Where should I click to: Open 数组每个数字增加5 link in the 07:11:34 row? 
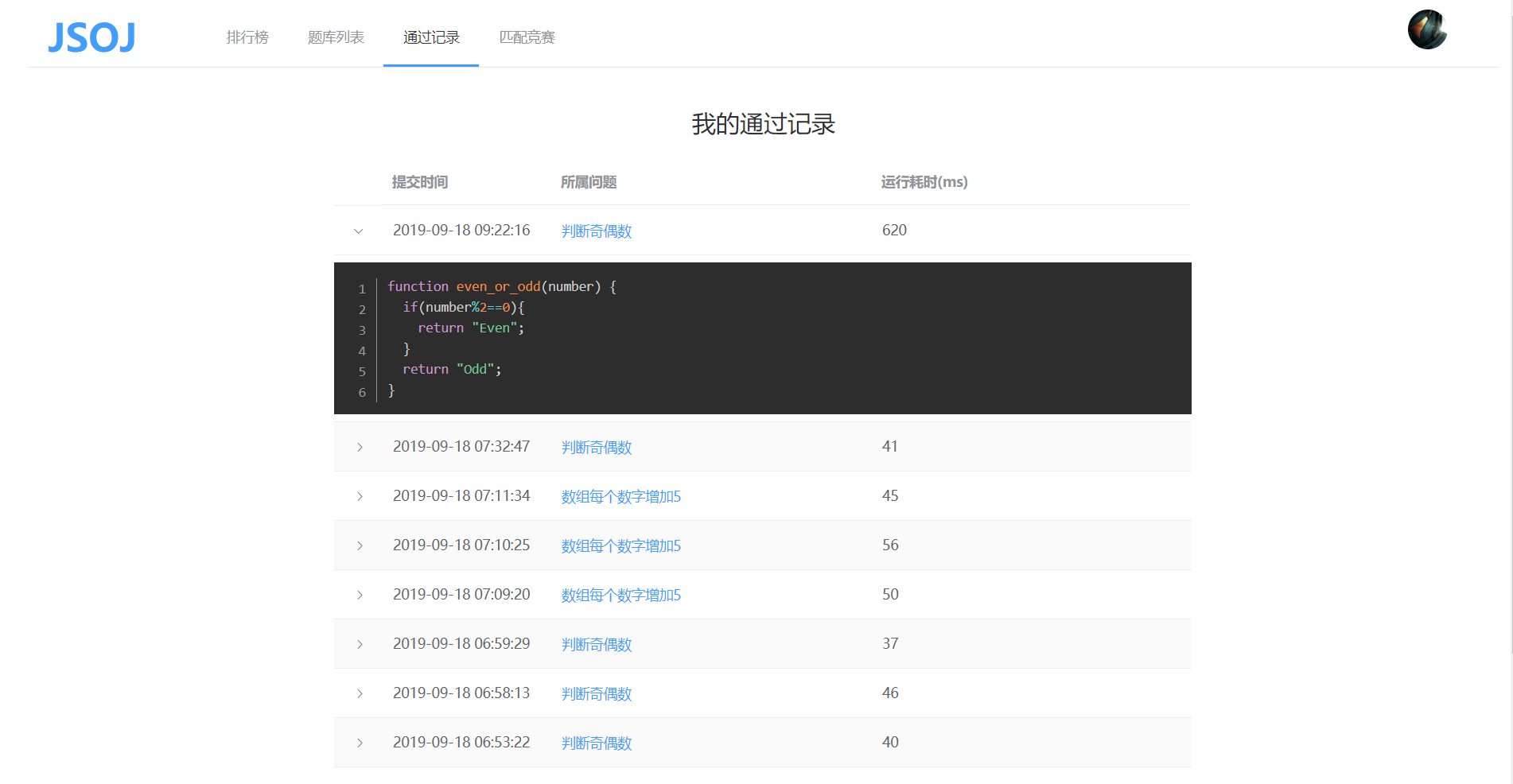(x=621, y=496)
